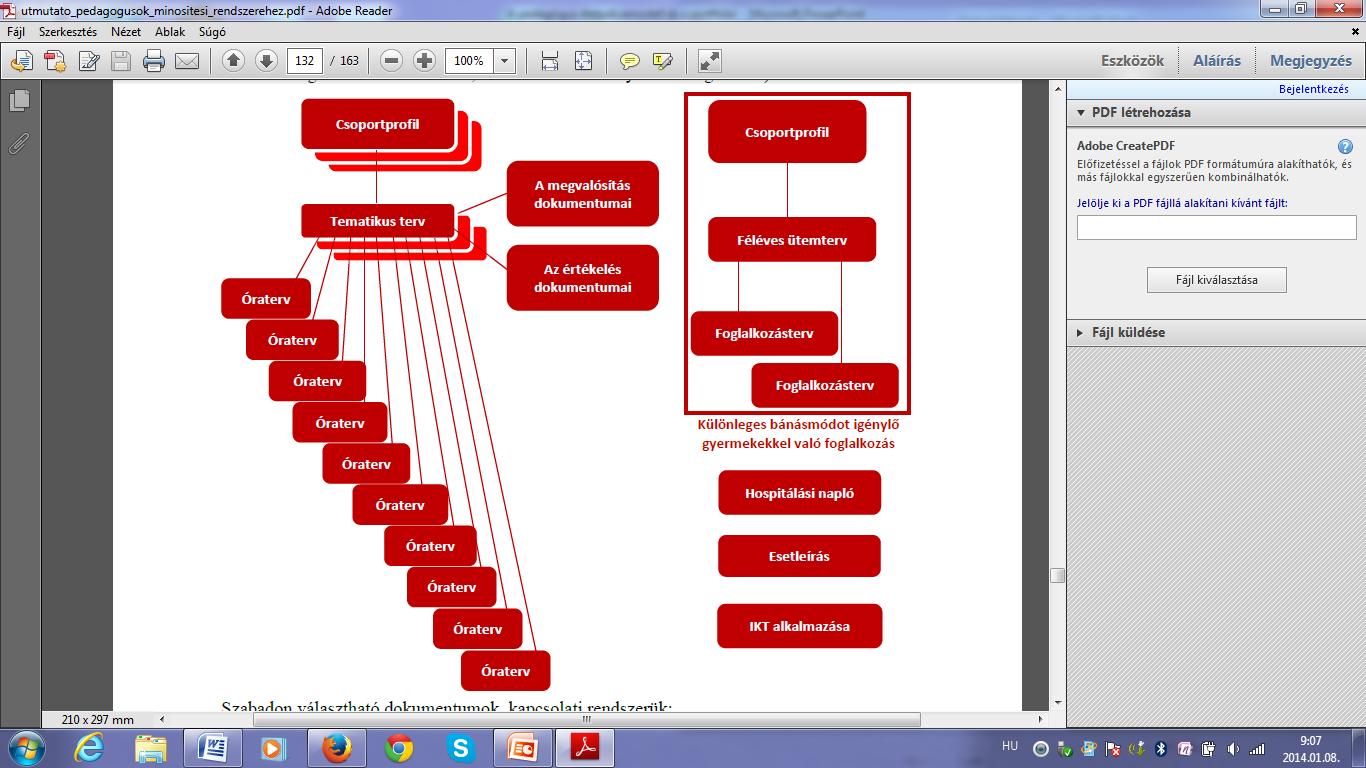Screen dimensions: 1366x768
Task: Click the 210 x 297 mm page size label
Action: coord(97,720)
